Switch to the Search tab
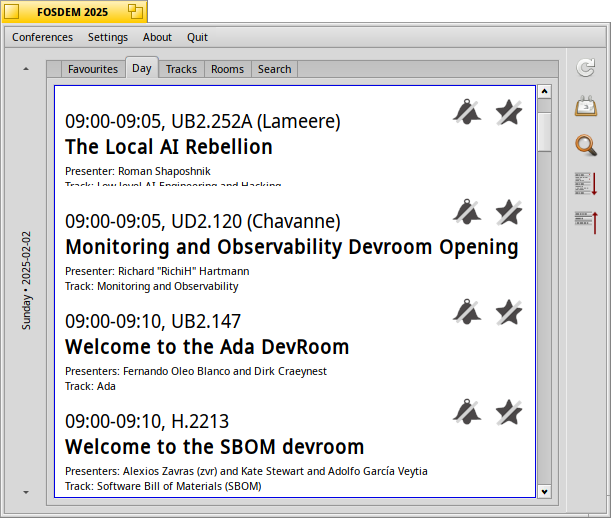The width and height of the screenshot is (611, 518). tap(275, 69)
